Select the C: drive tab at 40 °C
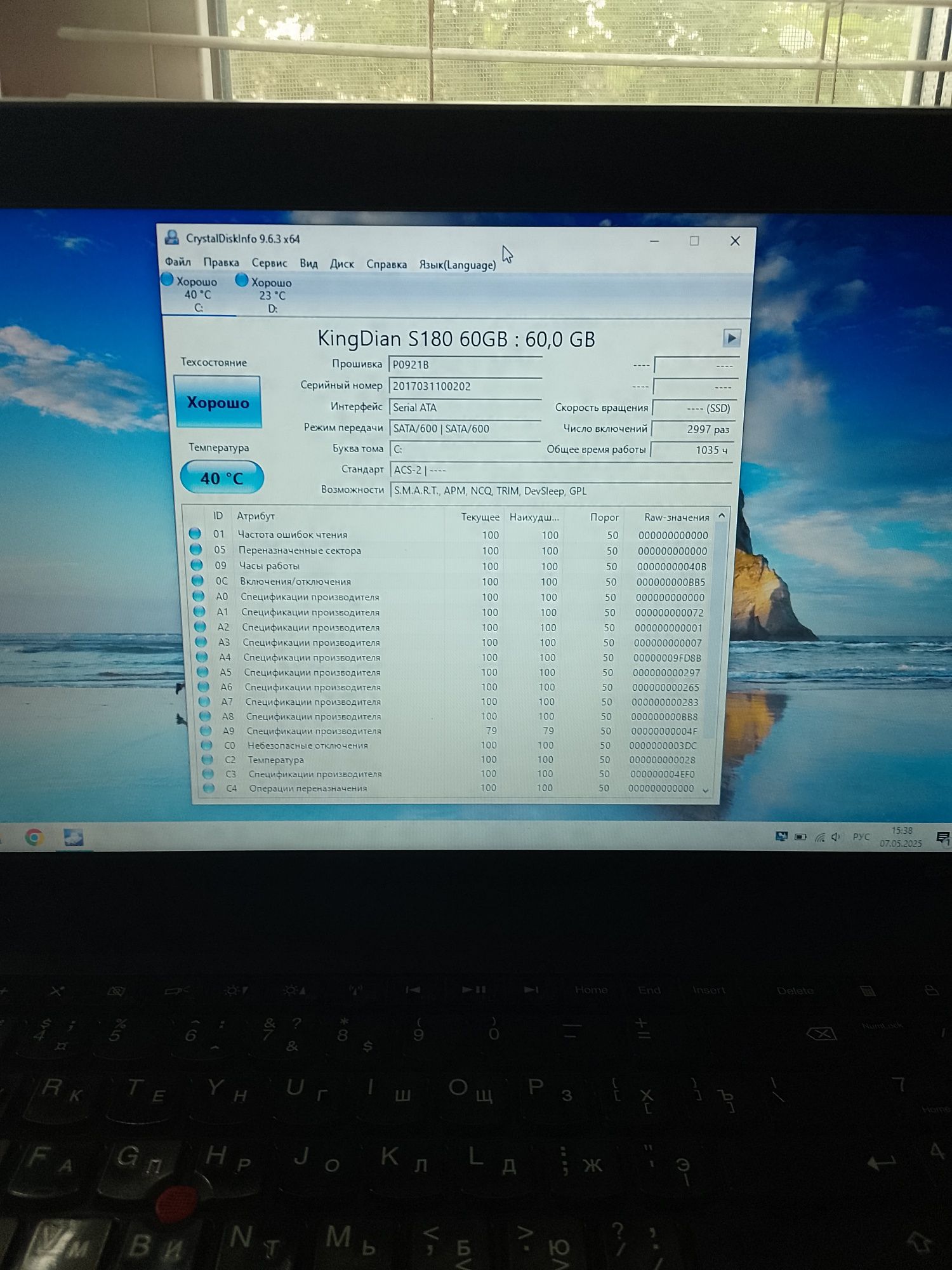 click(198, 294)
